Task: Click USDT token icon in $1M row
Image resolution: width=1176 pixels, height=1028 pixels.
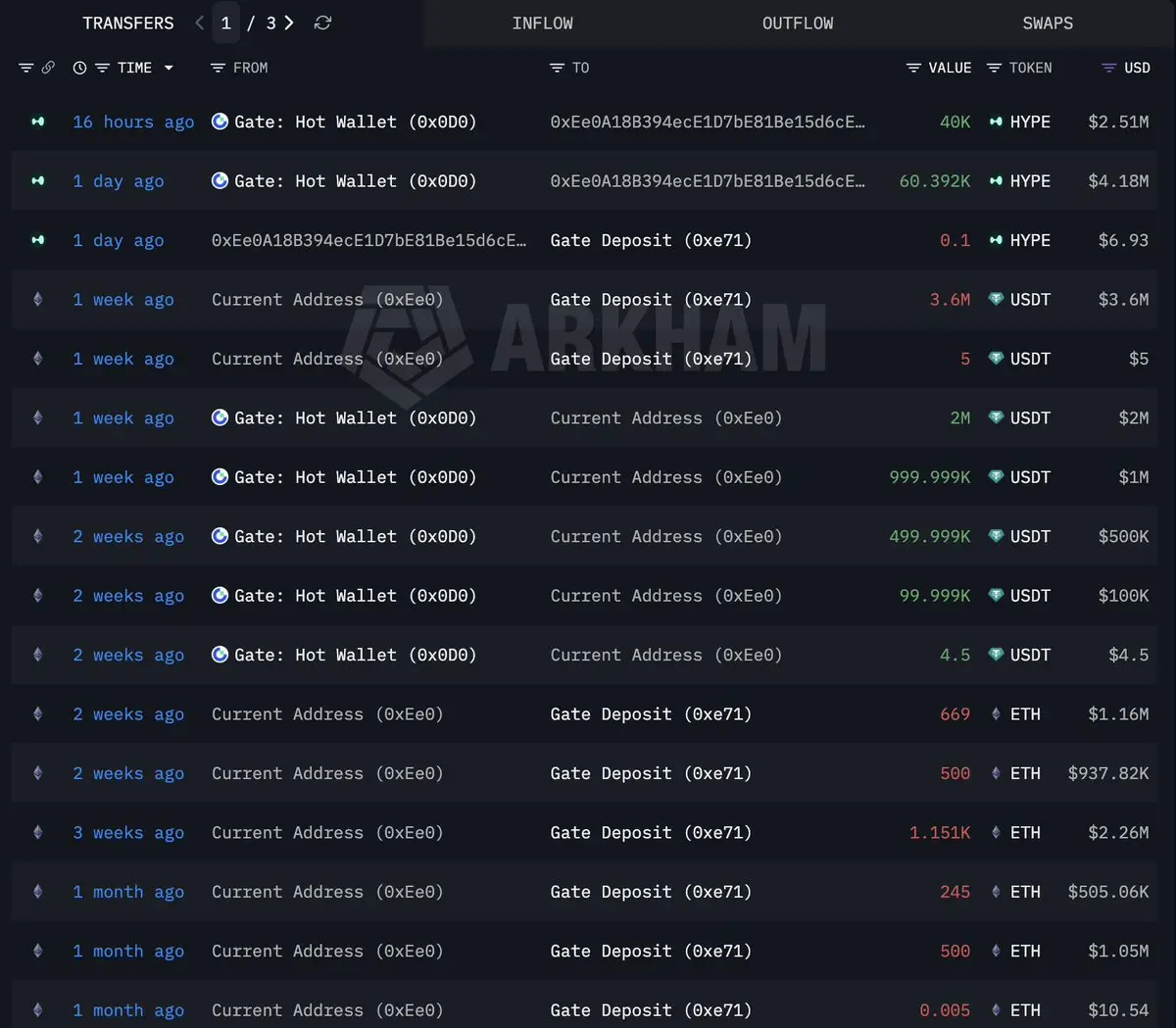Action: [996, 477]
